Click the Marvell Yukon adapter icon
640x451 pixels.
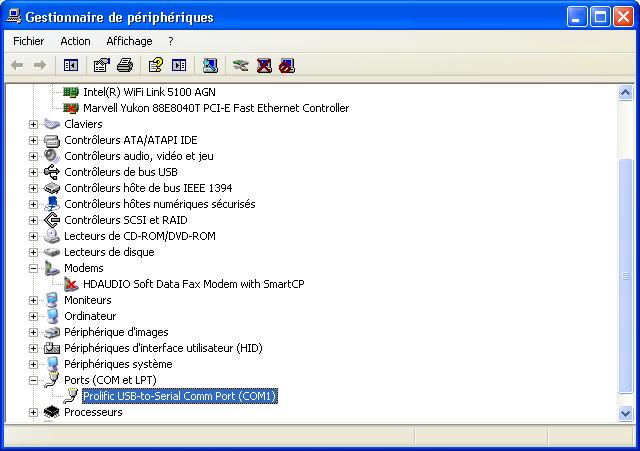pyautogui.click(x=71, y=108)
